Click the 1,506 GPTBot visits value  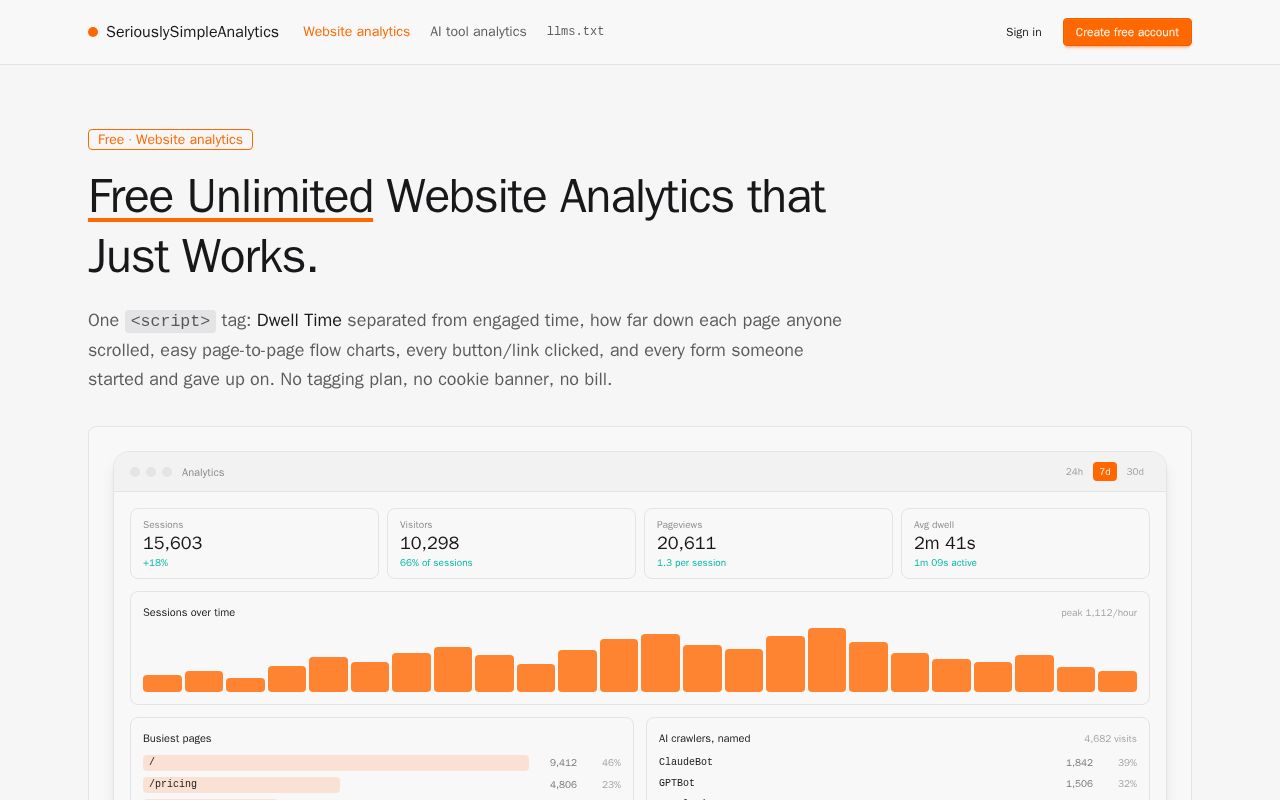1079,783
